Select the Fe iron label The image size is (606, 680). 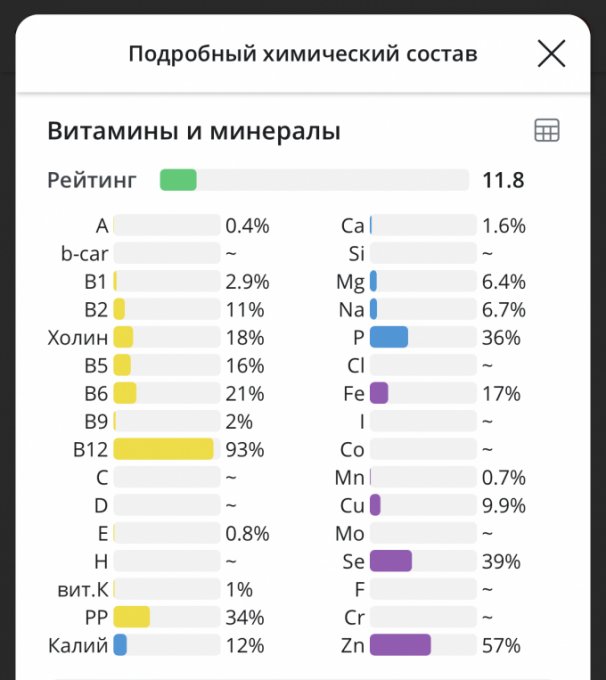[353, 394]
